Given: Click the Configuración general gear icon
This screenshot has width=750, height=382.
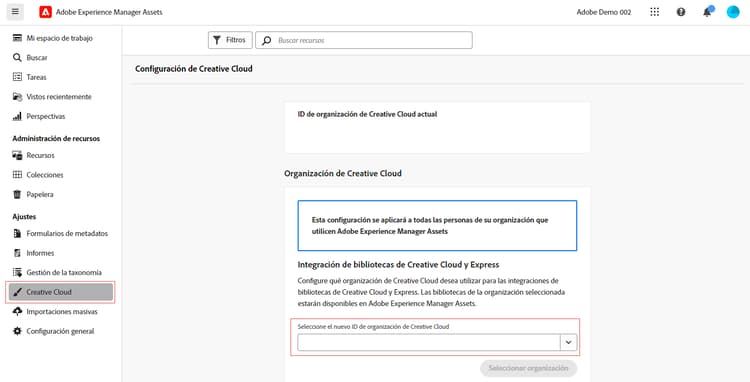Looking at the screenshot, I should coord(17,331).
